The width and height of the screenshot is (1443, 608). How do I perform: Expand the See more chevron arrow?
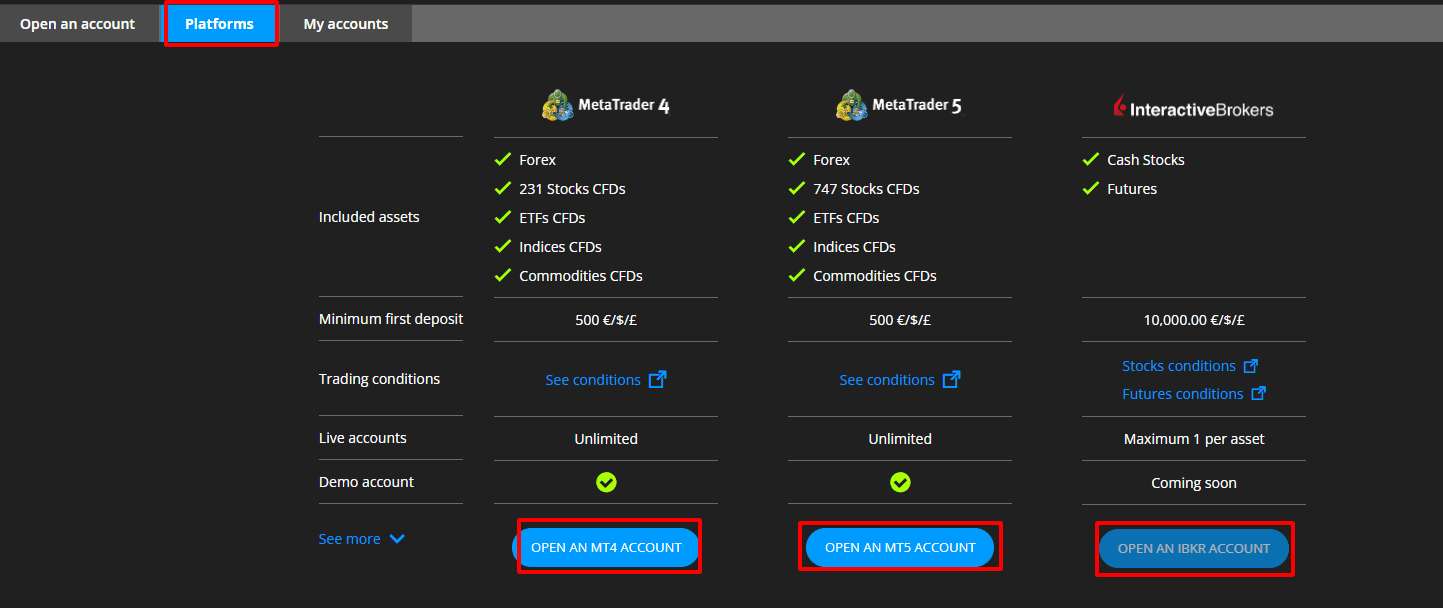pos(397,539)
